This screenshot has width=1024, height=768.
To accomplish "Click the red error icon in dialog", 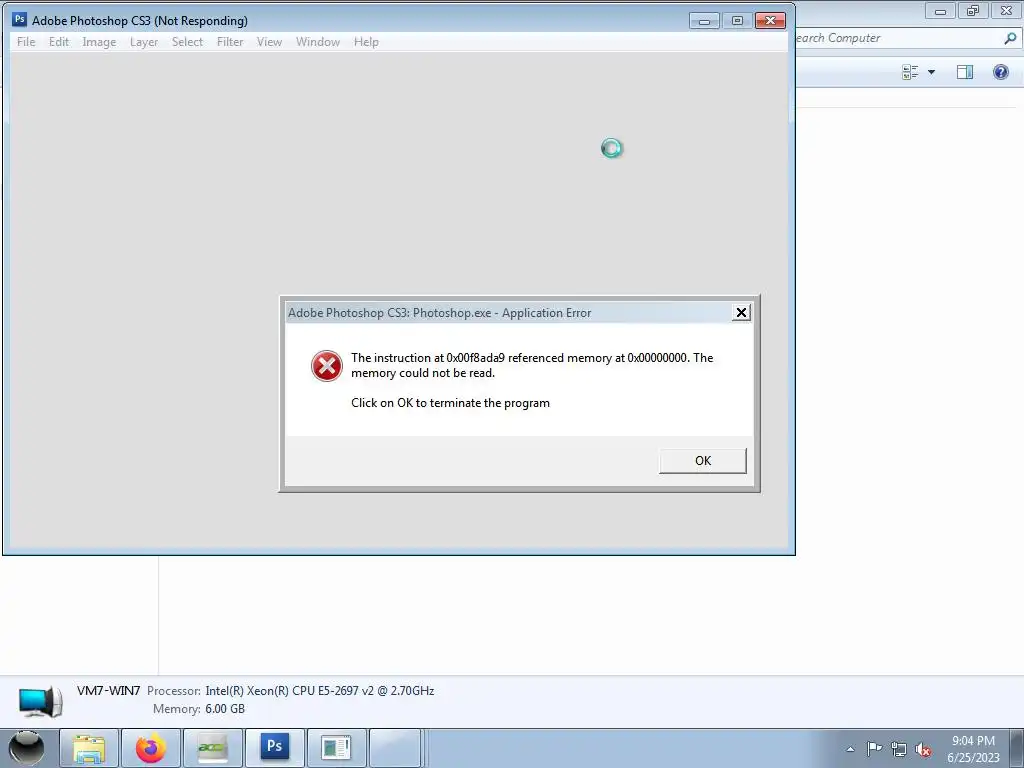I will pos(327,366).
